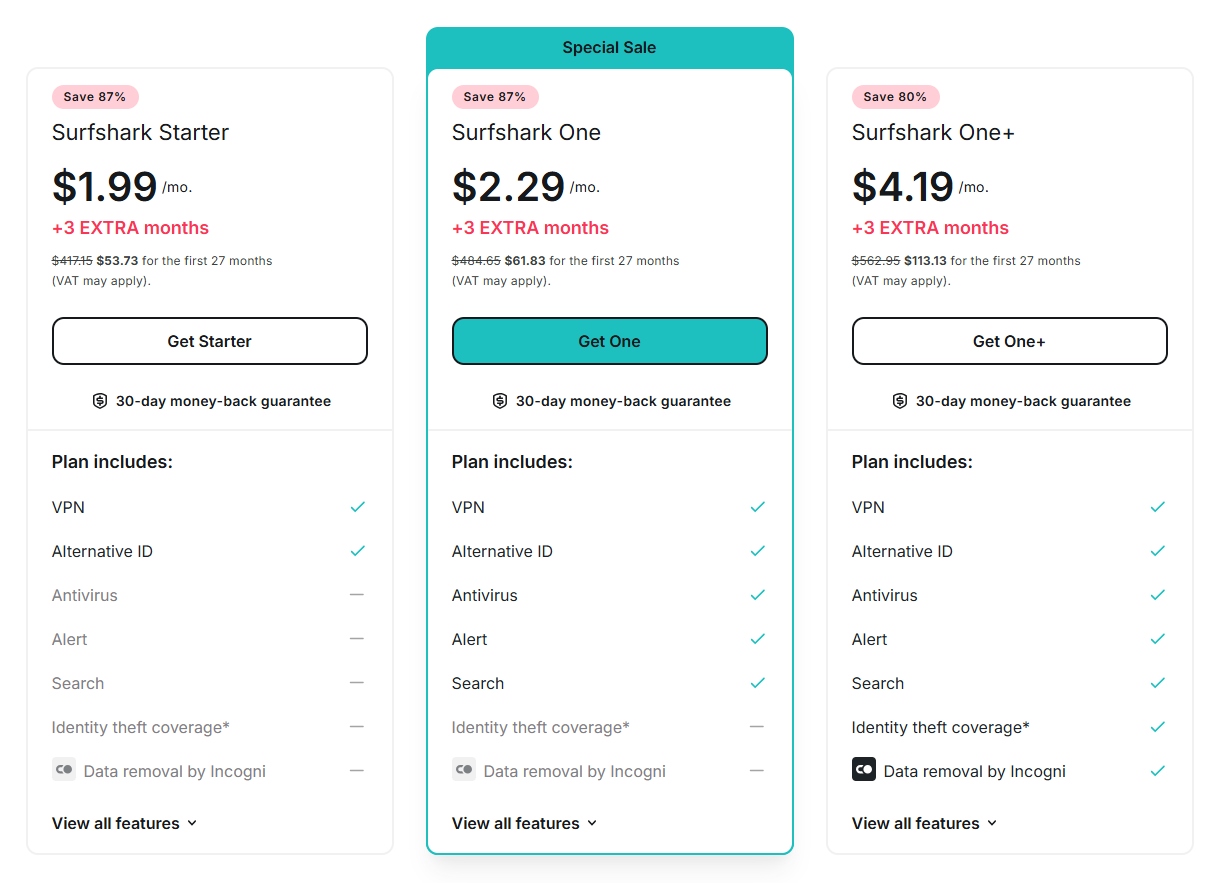Screen dimensions: 1217x883
Task: Click the checkmark next to Search in Surfshark One
Action: (757, 683)
